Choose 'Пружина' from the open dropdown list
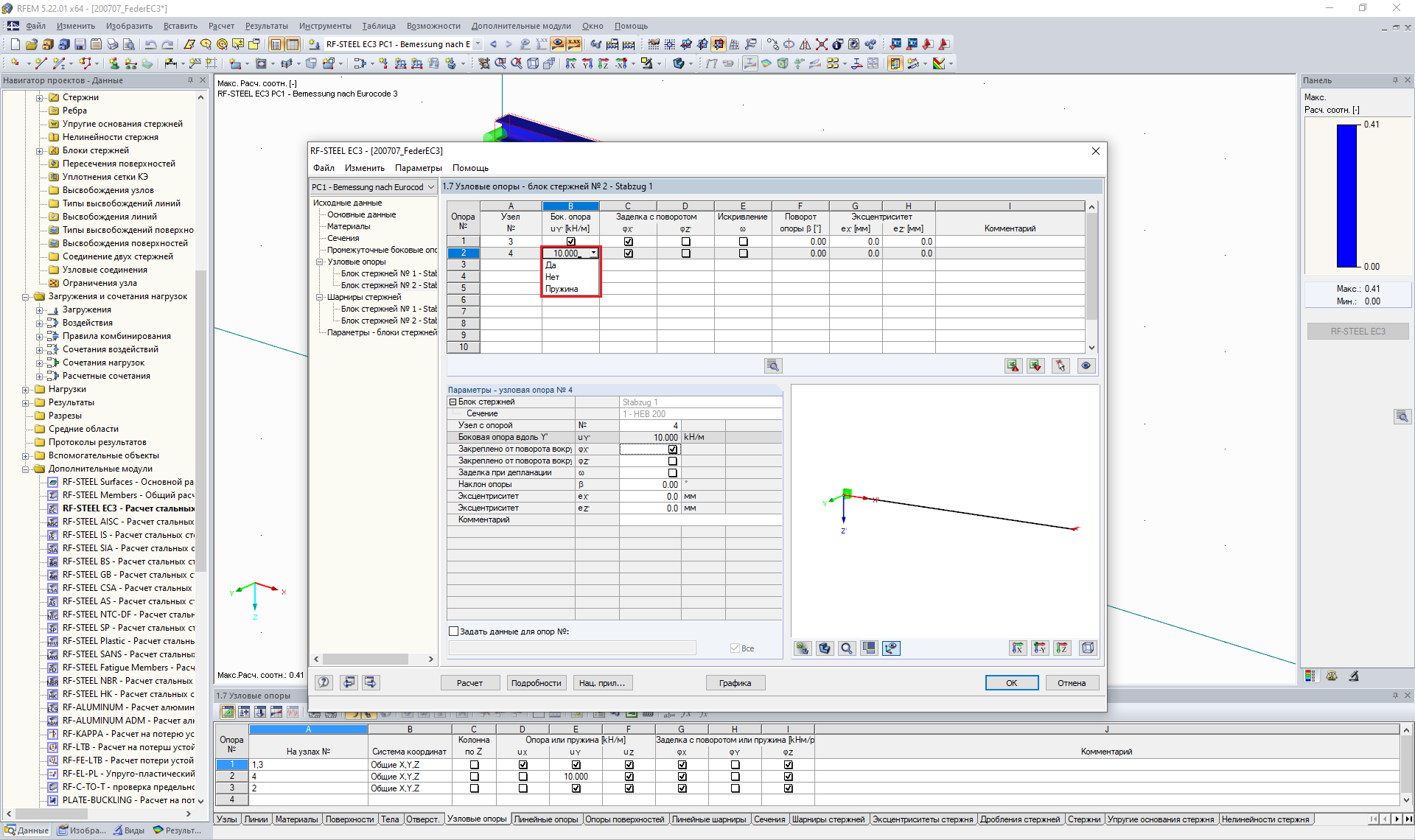The image size is (1415, 840). pyautogui.click(x=562, y=289)
